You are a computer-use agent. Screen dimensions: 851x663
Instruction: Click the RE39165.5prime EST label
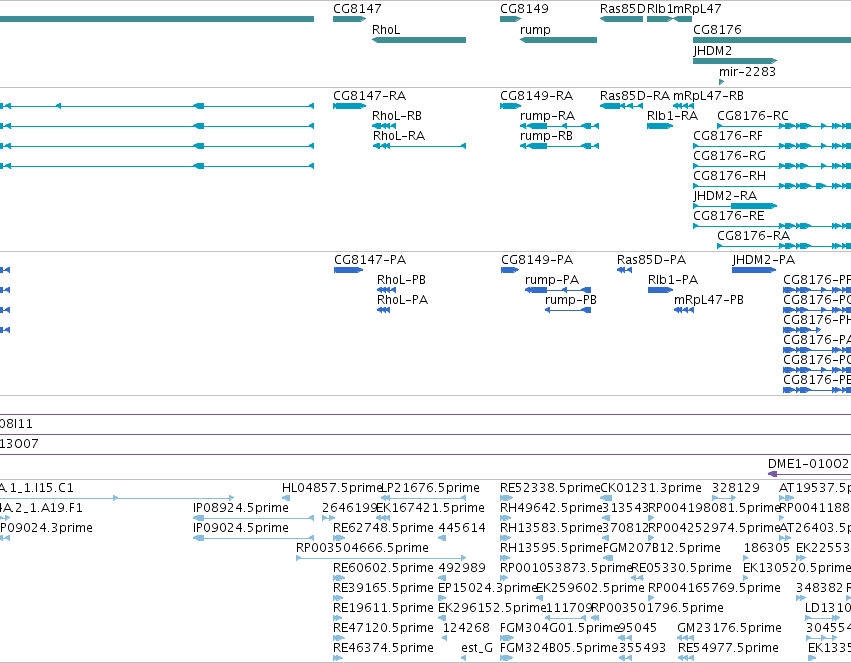(x=383, y=589)
